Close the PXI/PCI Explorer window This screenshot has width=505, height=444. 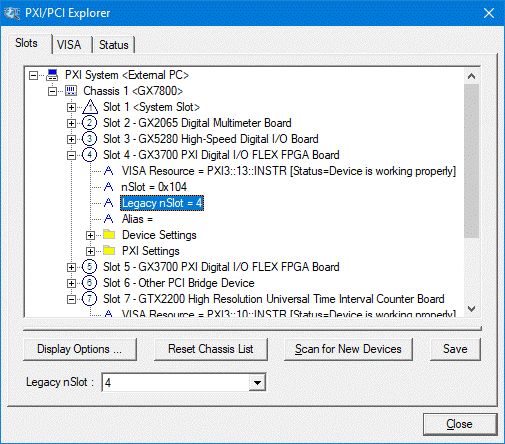pyautogui.click(x=489, y=13)
